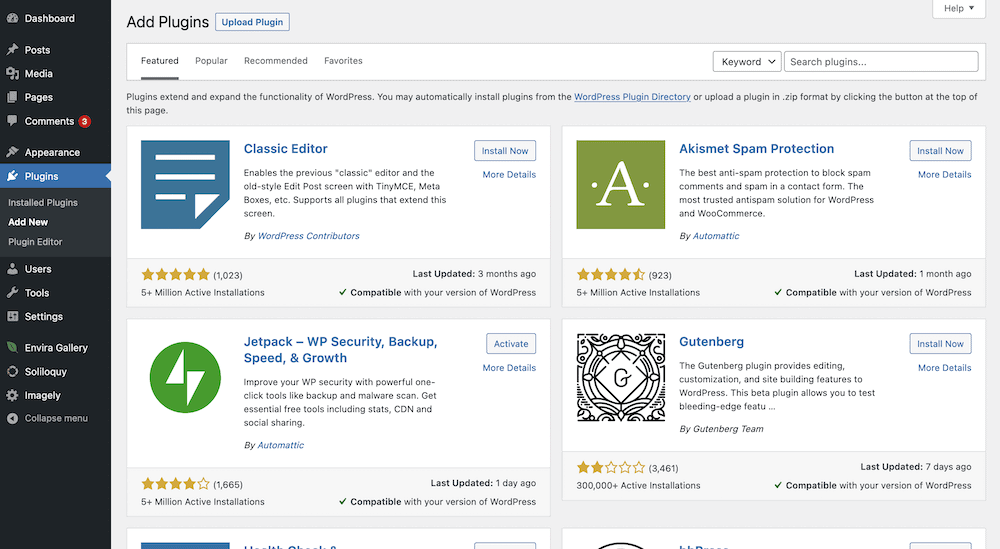Click Gutenberg's '300,000+ Active Installations' text

click(638, 486)
